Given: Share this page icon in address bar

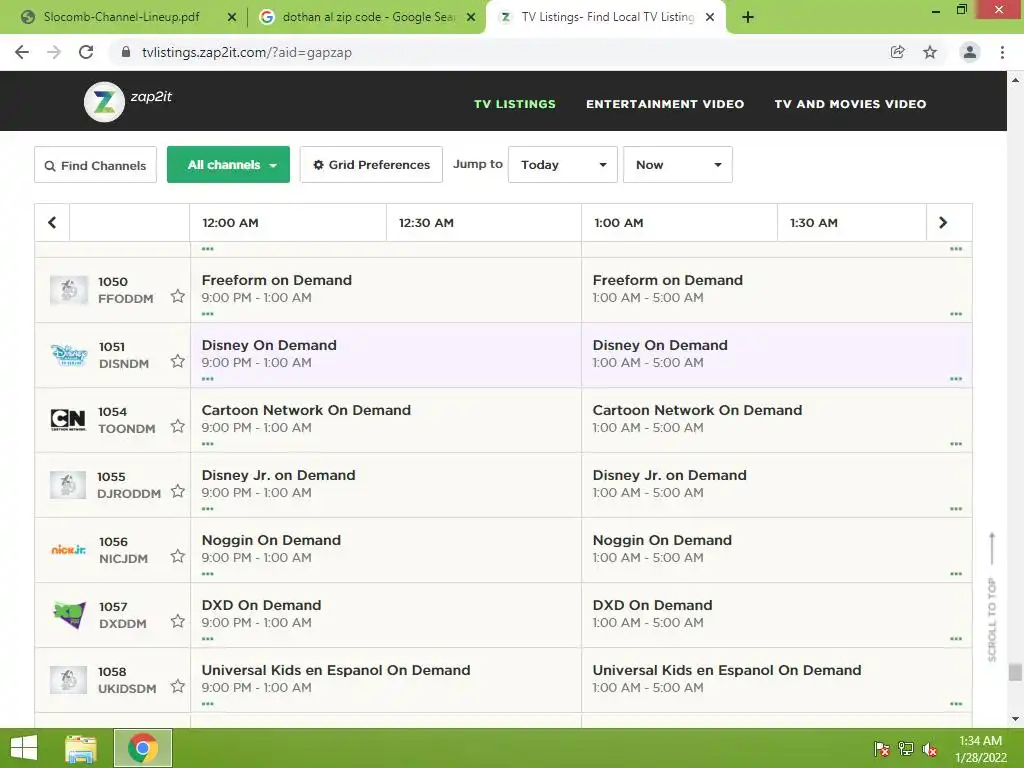Looking at the screenshot, I should [898, 52].
